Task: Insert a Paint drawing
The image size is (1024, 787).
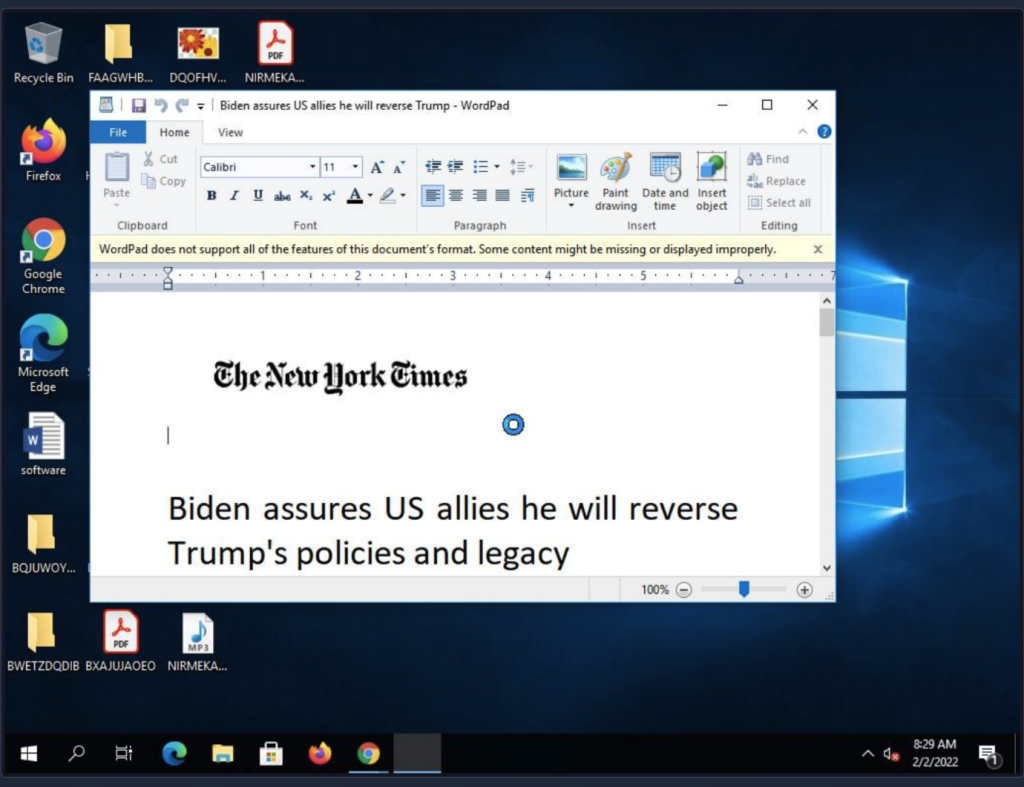Action: click(615, 181)
